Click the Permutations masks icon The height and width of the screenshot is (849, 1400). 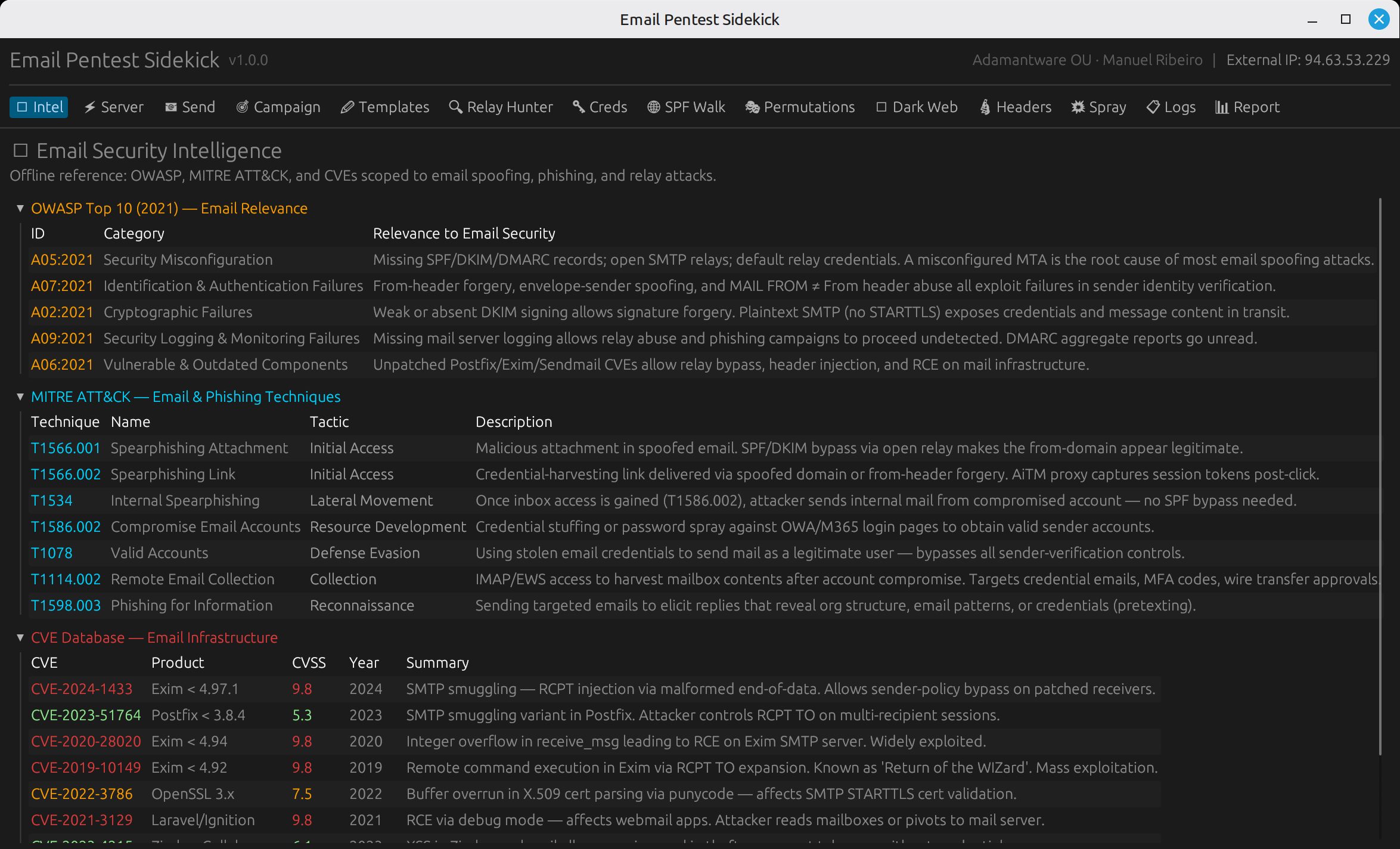(753, 107)
